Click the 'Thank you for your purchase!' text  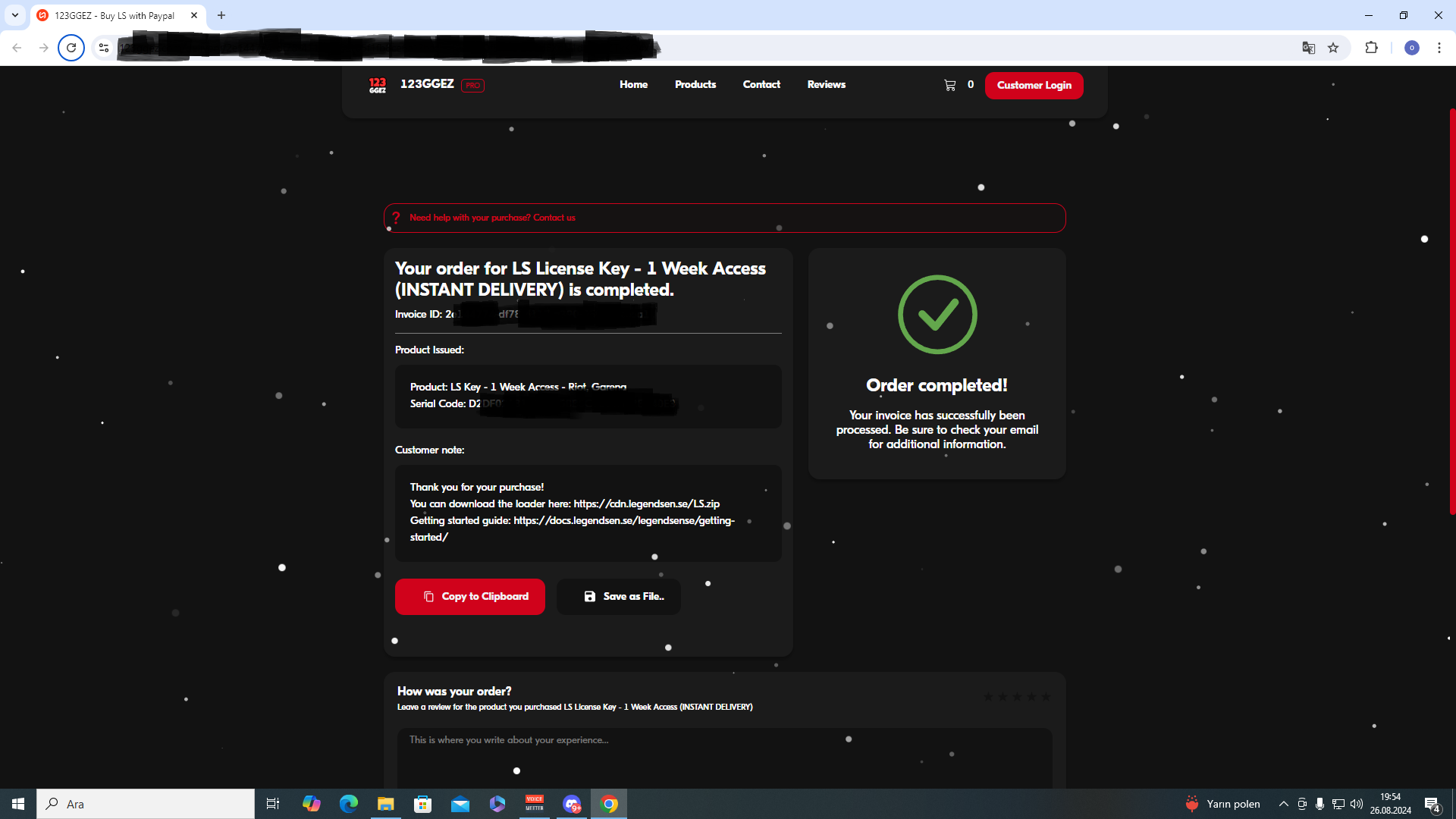tap(477, 488)
